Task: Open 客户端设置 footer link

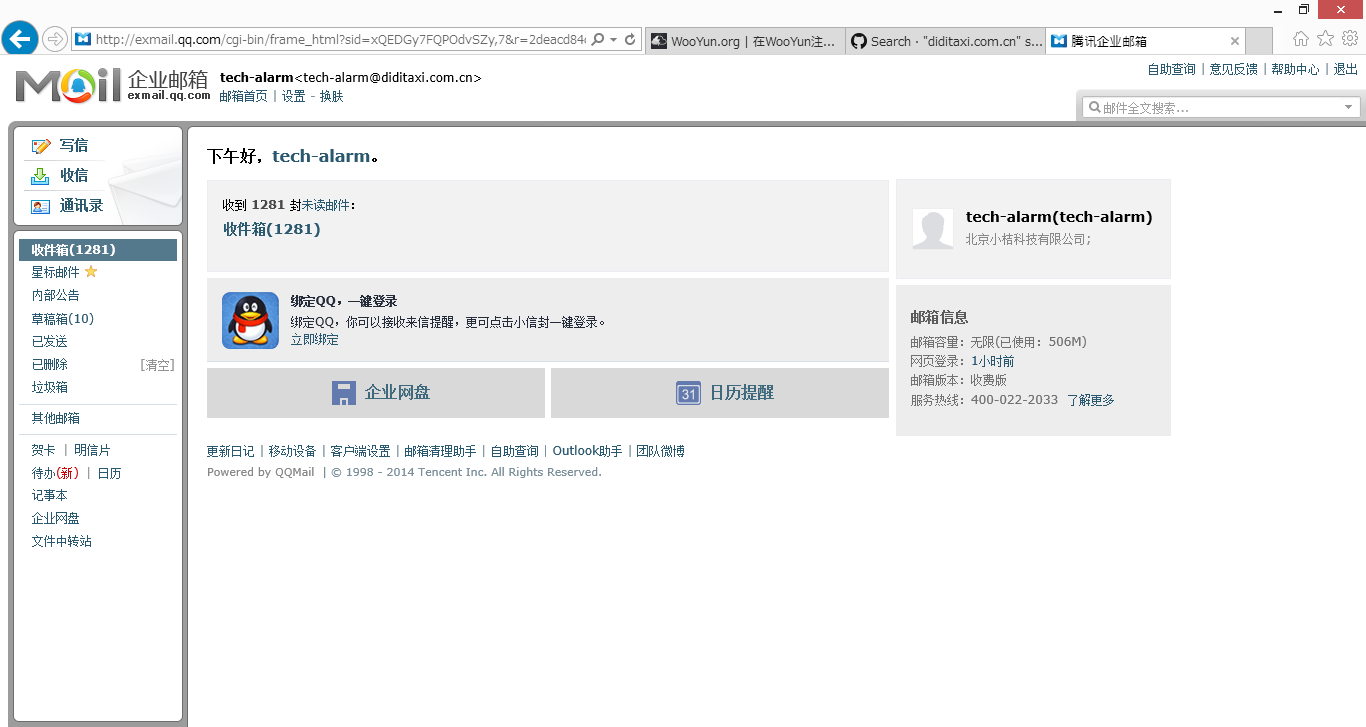Action: 360,451
